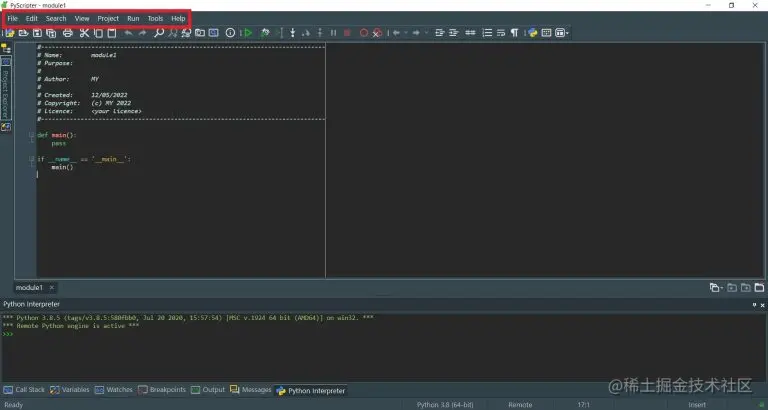Open the Project Explorer side tab

[5, 89]
